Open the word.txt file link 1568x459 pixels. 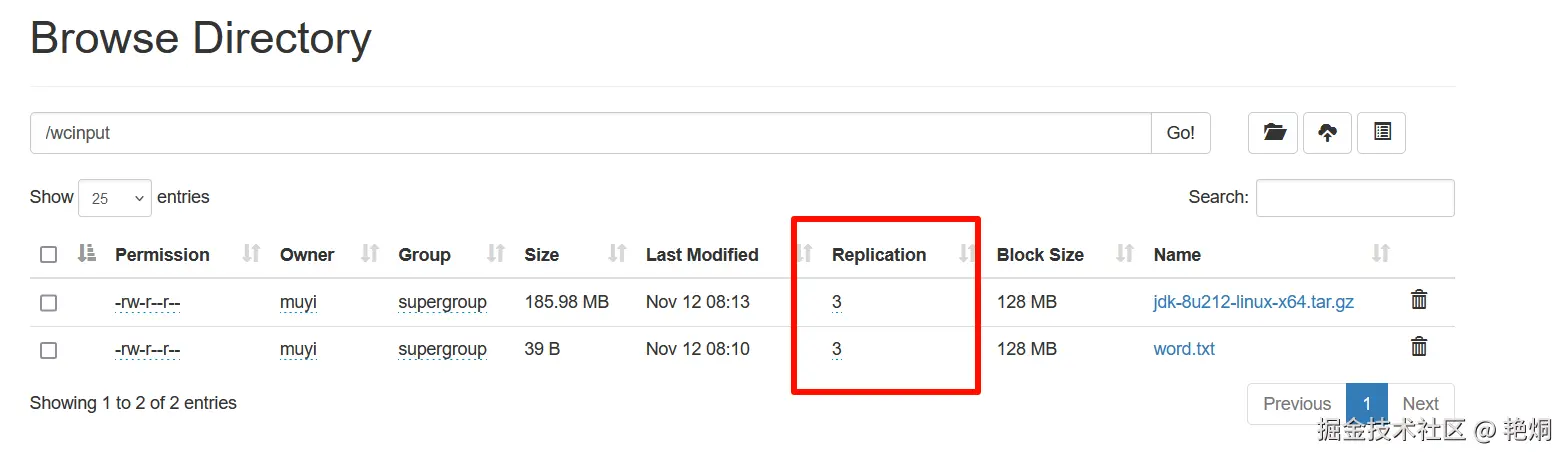1184,349
